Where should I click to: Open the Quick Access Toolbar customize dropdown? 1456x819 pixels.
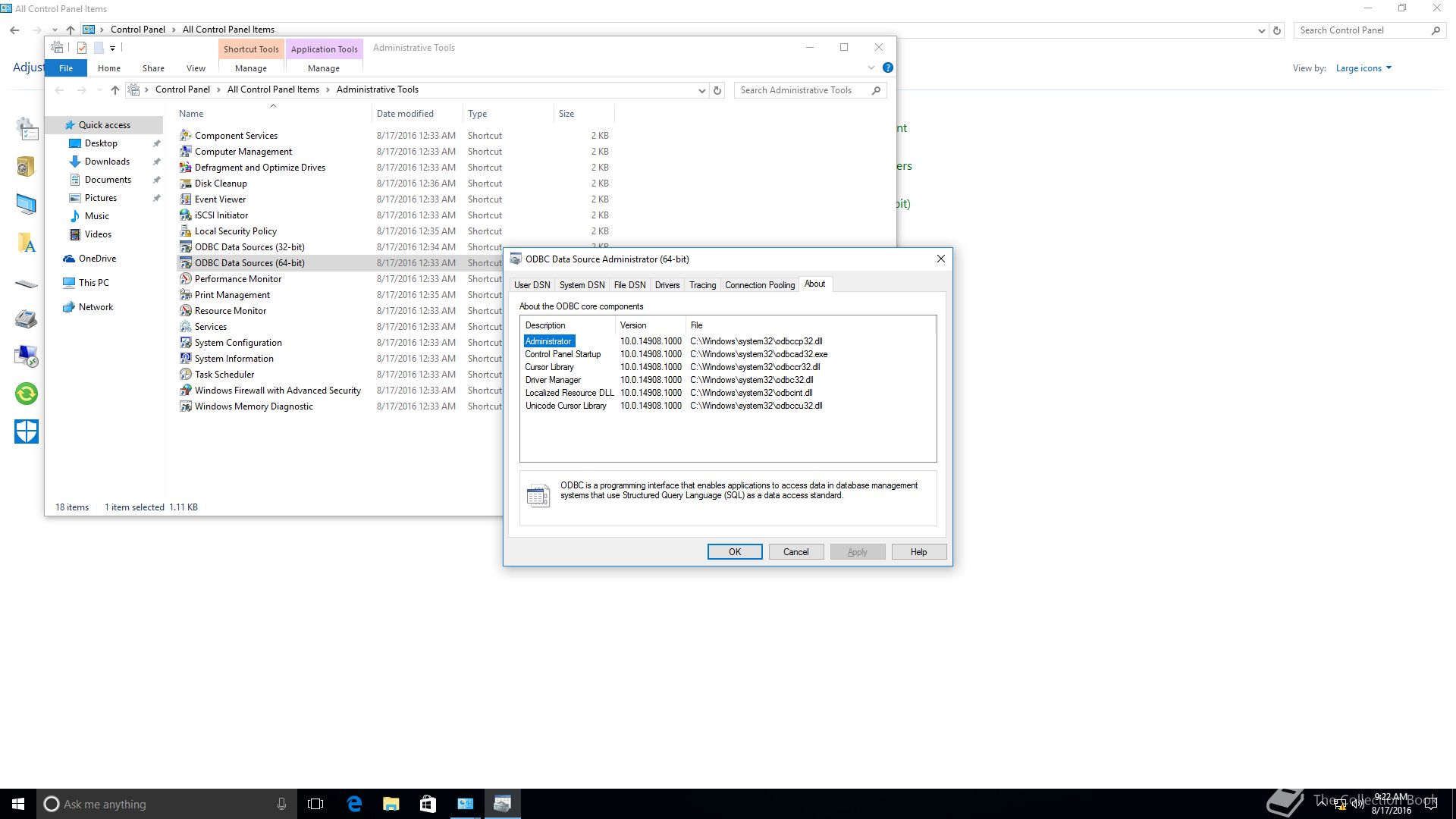(112, 48)
